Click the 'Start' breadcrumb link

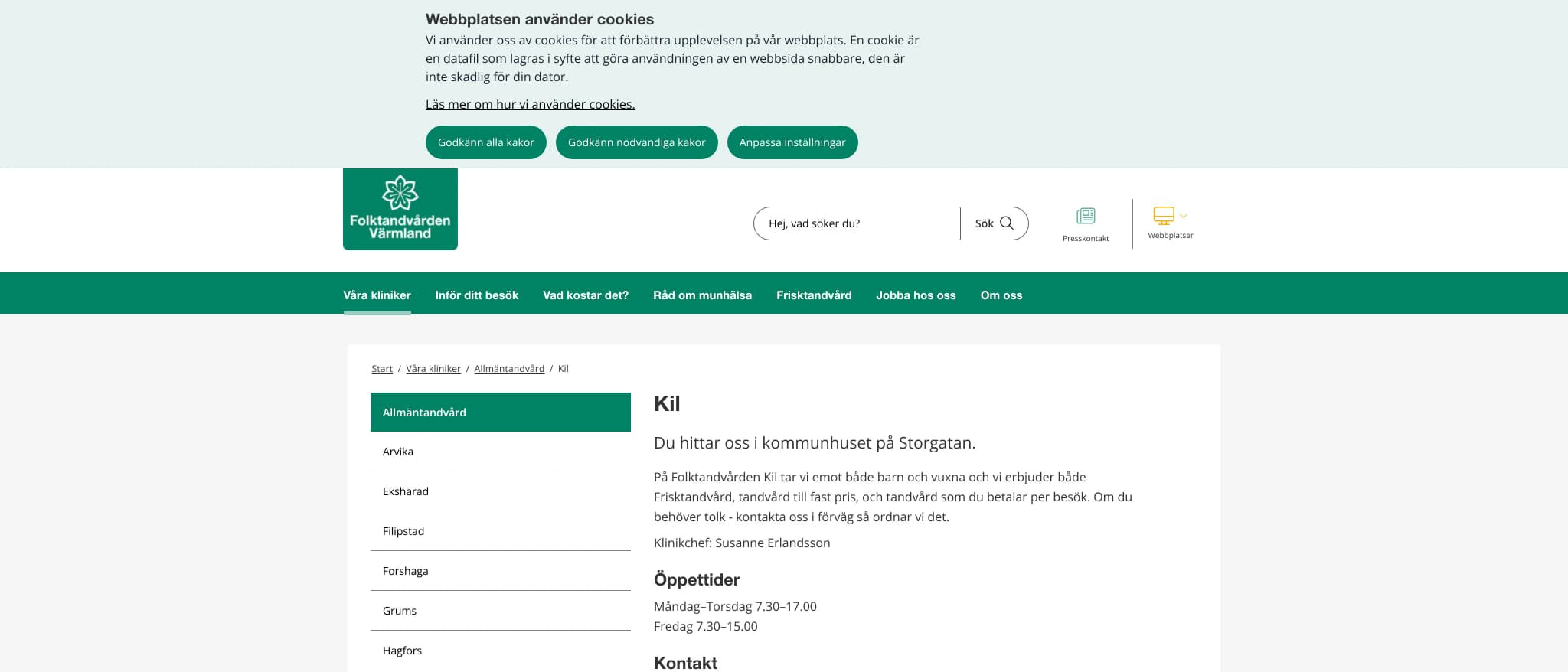coord(382,369)
